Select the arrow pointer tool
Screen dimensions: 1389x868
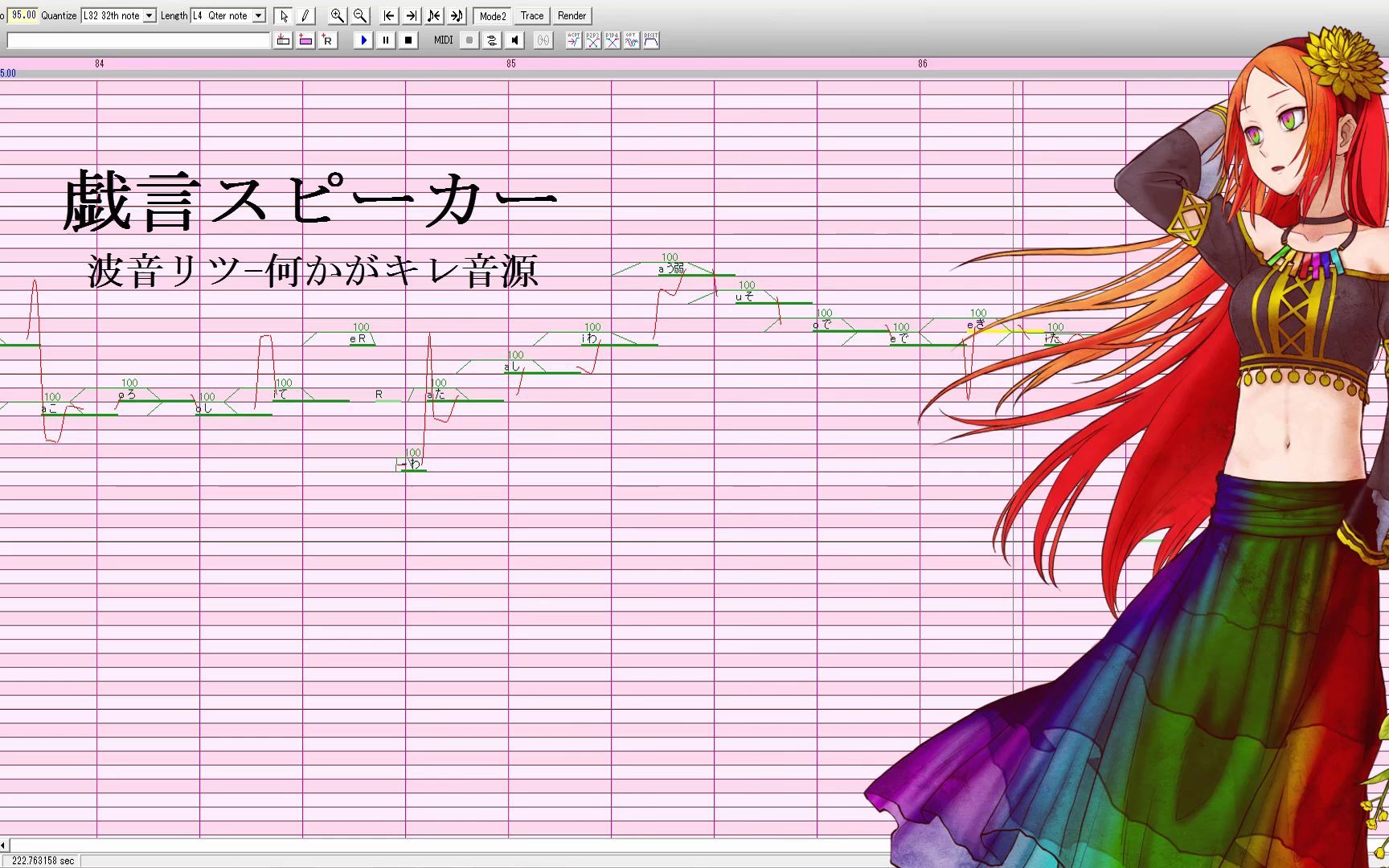[x=283, y=16]
